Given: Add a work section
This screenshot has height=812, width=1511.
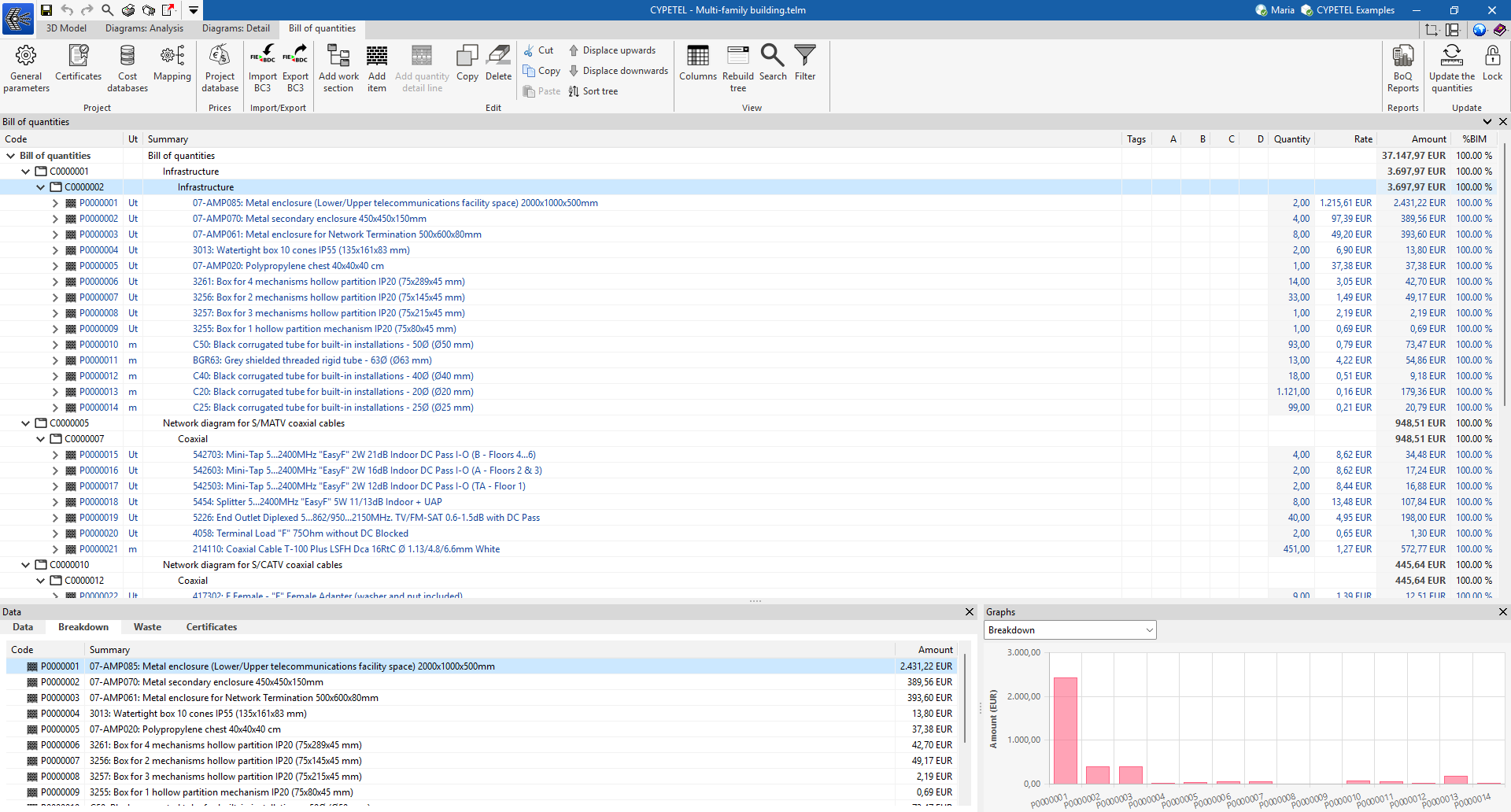Looking at the screenshot, I should 338,68.
